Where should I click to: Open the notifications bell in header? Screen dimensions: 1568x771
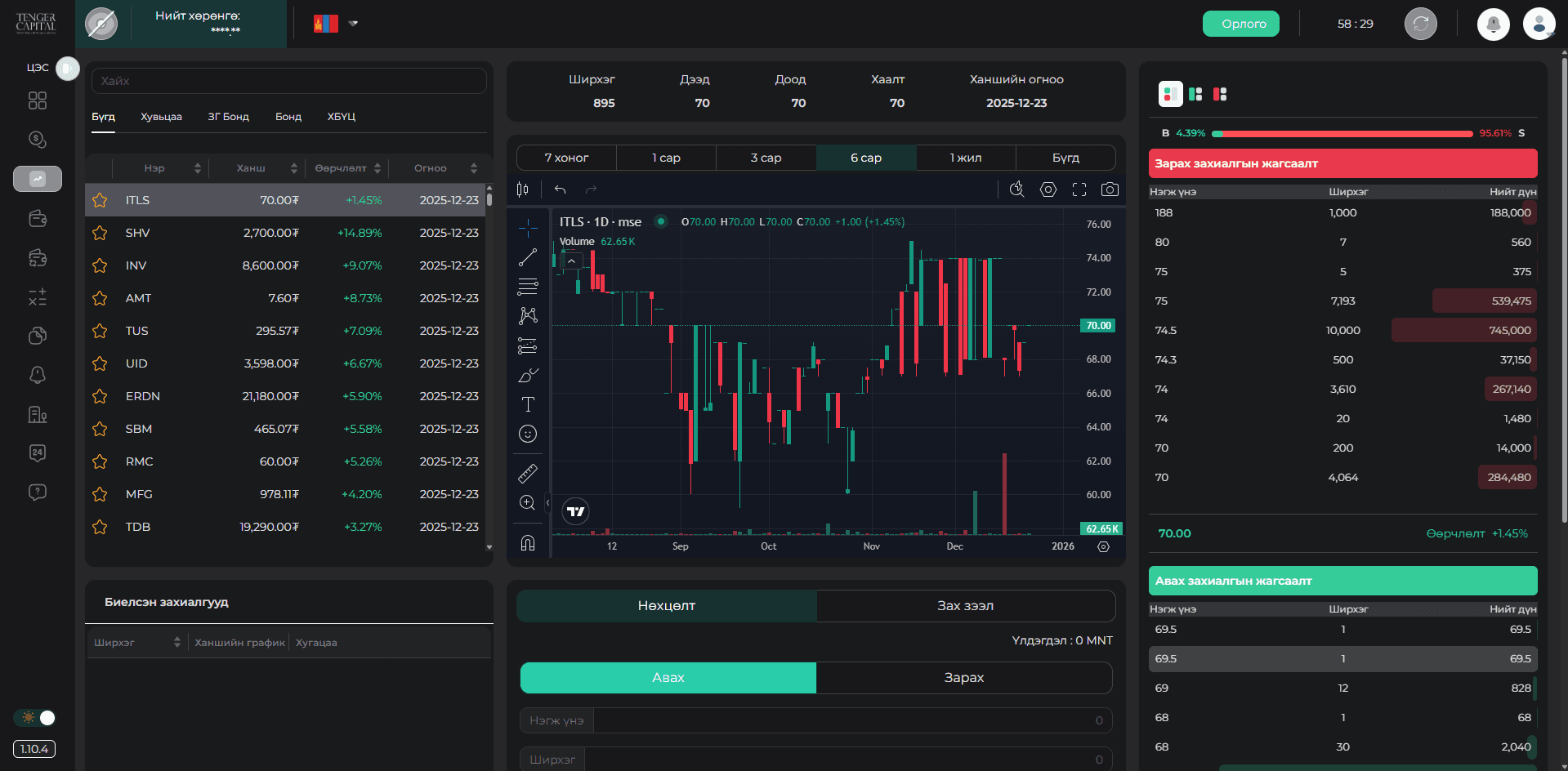1493,24
